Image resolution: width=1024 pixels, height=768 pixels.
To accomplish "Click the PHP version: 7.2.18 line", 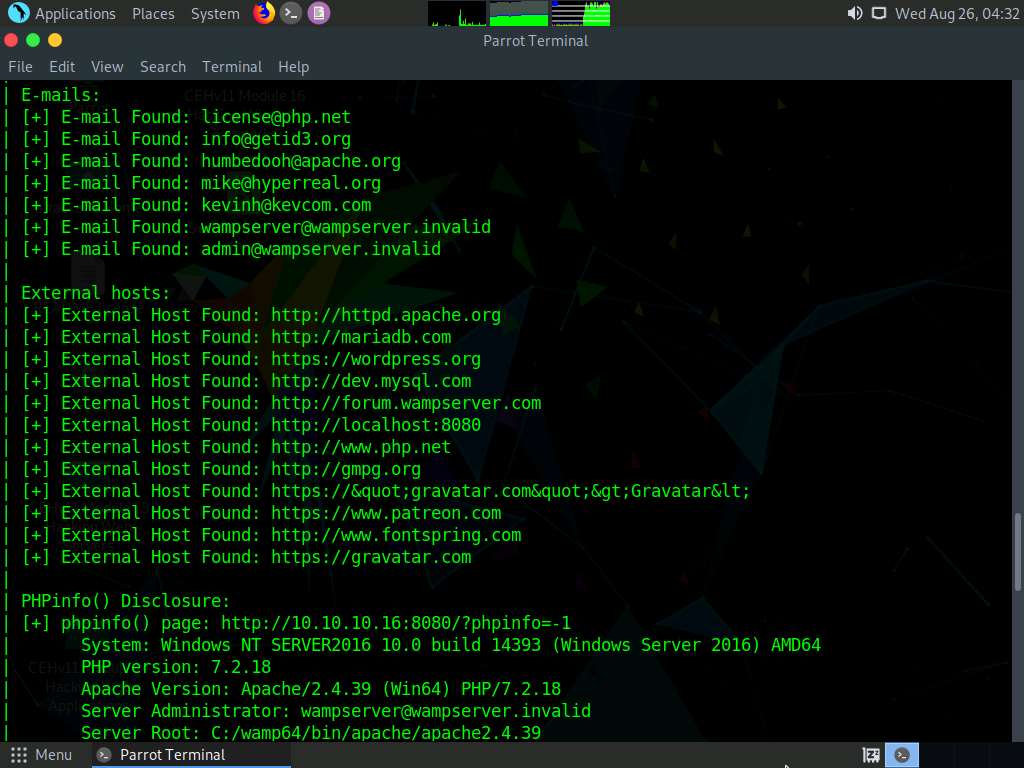I will 176,667.
